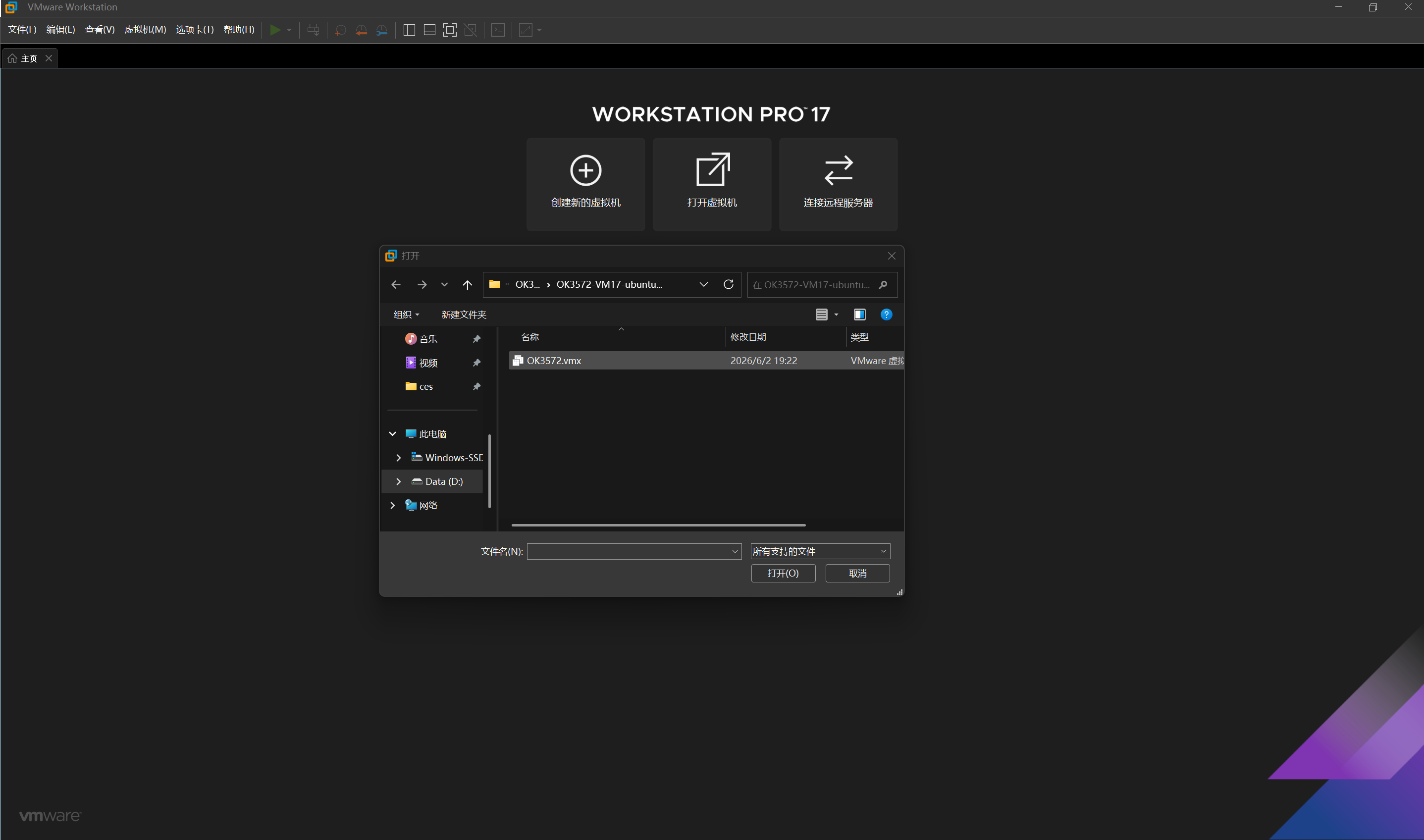Viewport: 1424px width, 840px height.
Task: Open the 组织 organize dropdown
Action: pyautogui.click(x=406, y=315)
